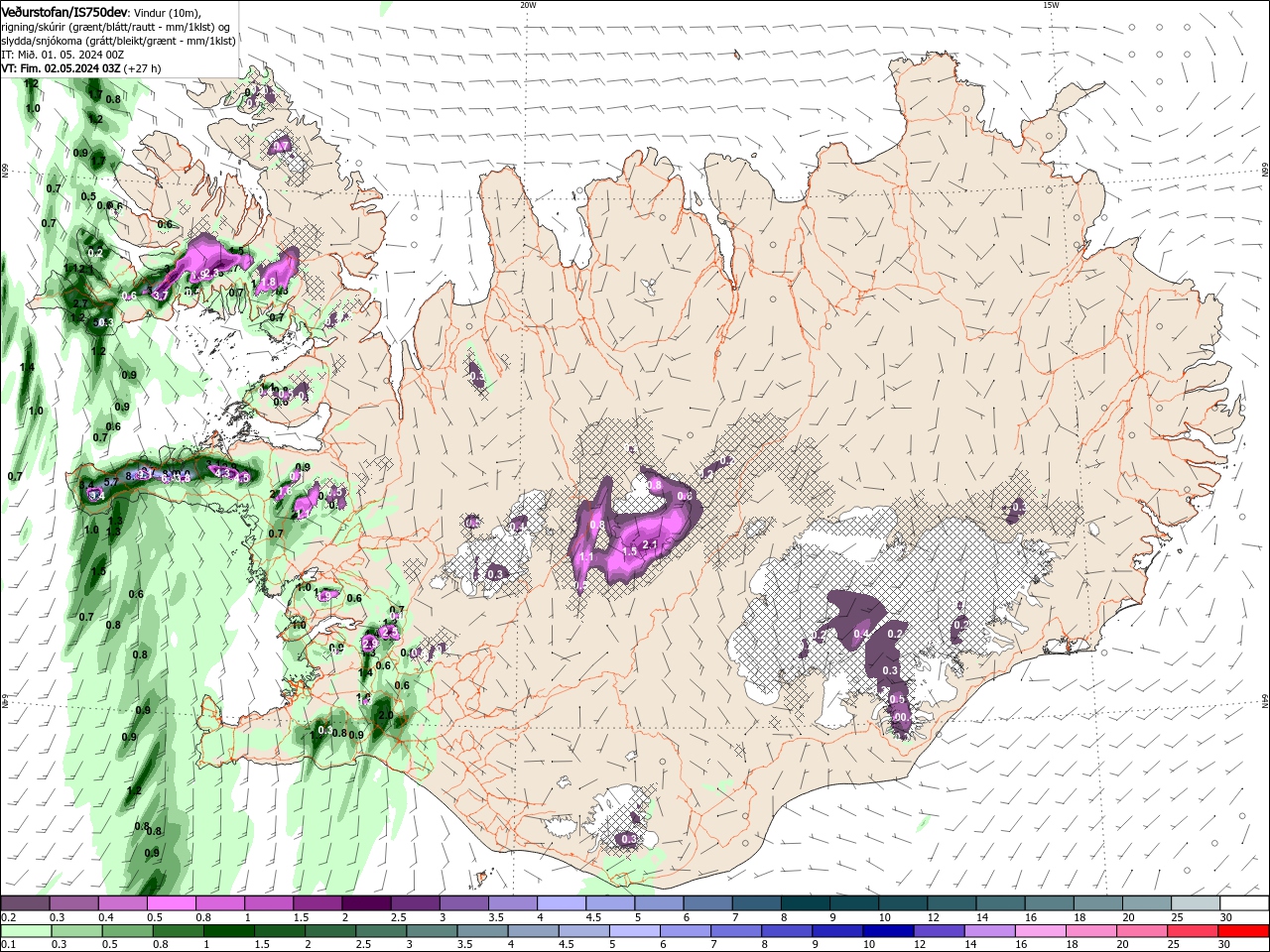Image resolution: width=1270 pixels, height=952 pixels.
Task: Click the pink rain-scale swatch labeled 18
Action: coord(1090,931)
